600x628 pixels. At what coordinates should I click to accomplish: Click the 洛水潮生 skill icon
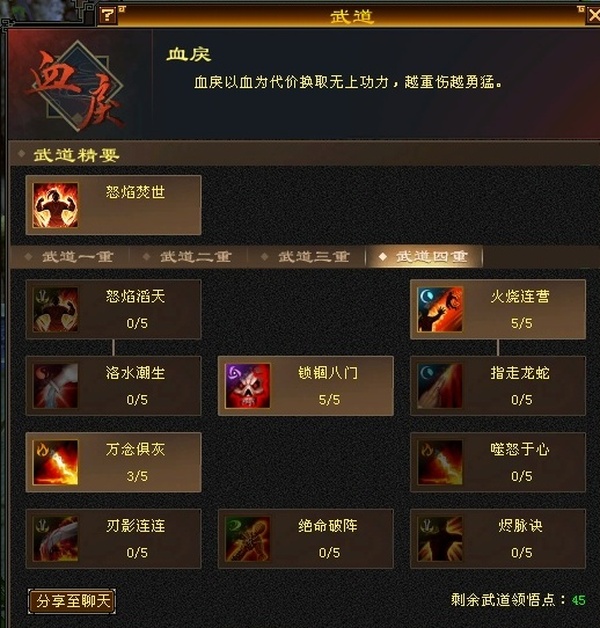click(x=55, y=386)
